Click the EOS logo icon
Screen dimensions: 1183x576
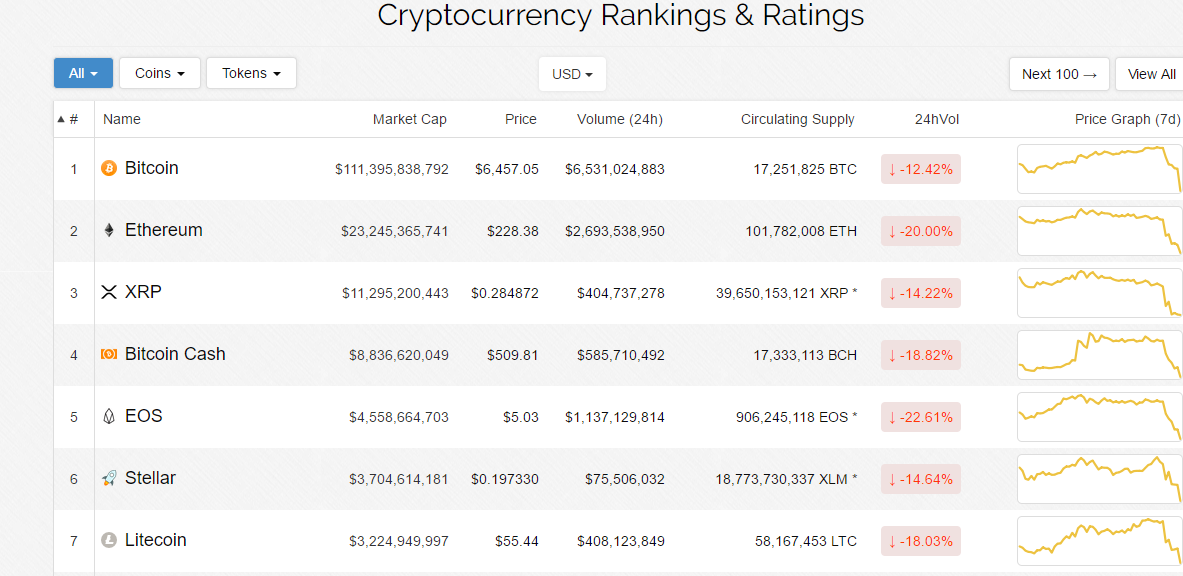point(109,417)
